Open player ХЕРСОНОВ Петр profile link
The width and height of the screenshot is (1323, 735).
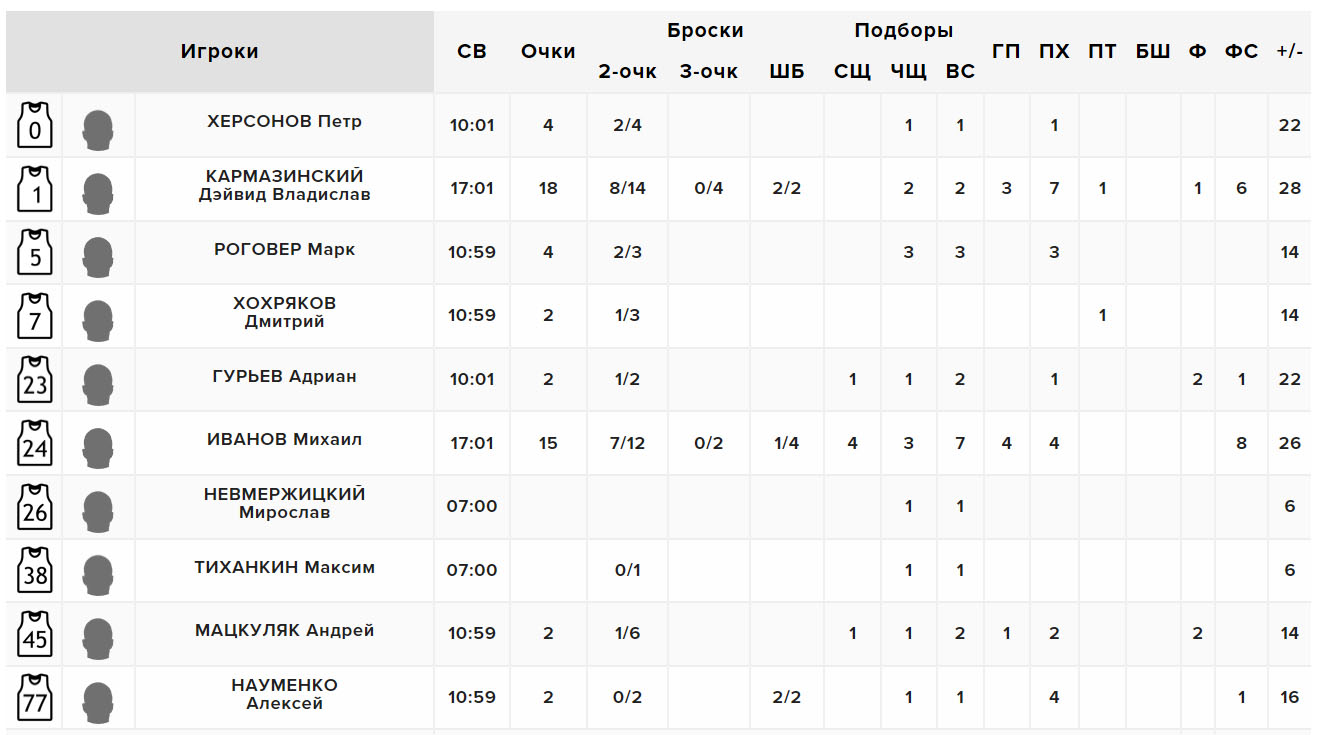point(284,122)
